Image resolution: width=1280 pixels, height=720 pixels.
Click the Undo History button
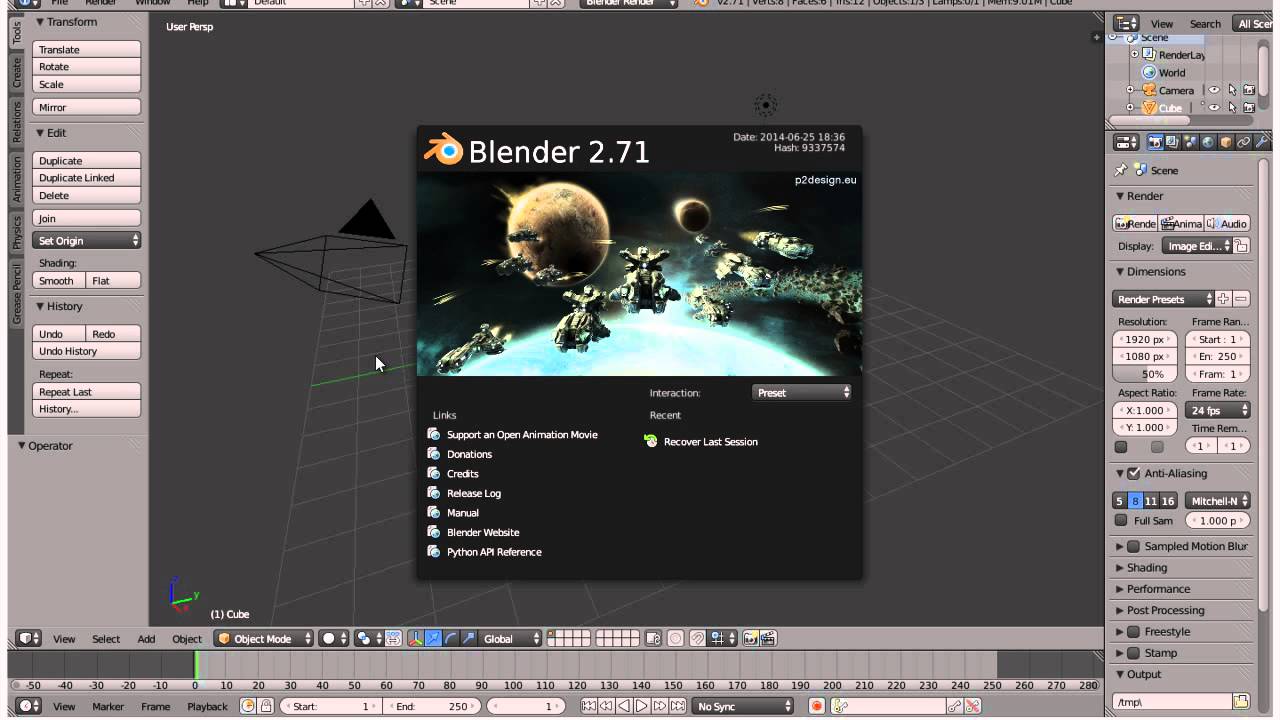[x=87, y=351]
